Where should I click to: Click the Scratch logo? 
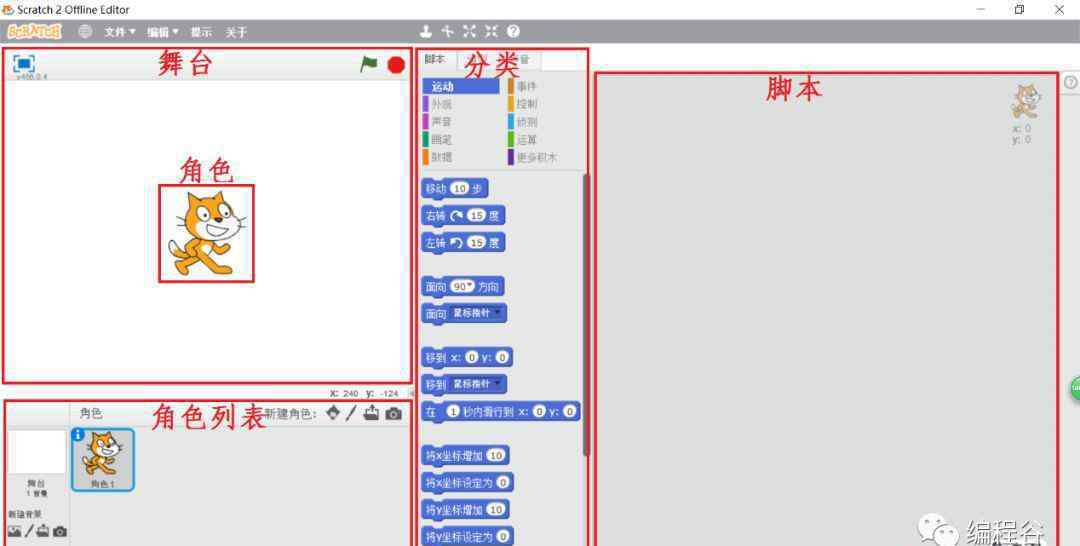click(x=34, y=32)
